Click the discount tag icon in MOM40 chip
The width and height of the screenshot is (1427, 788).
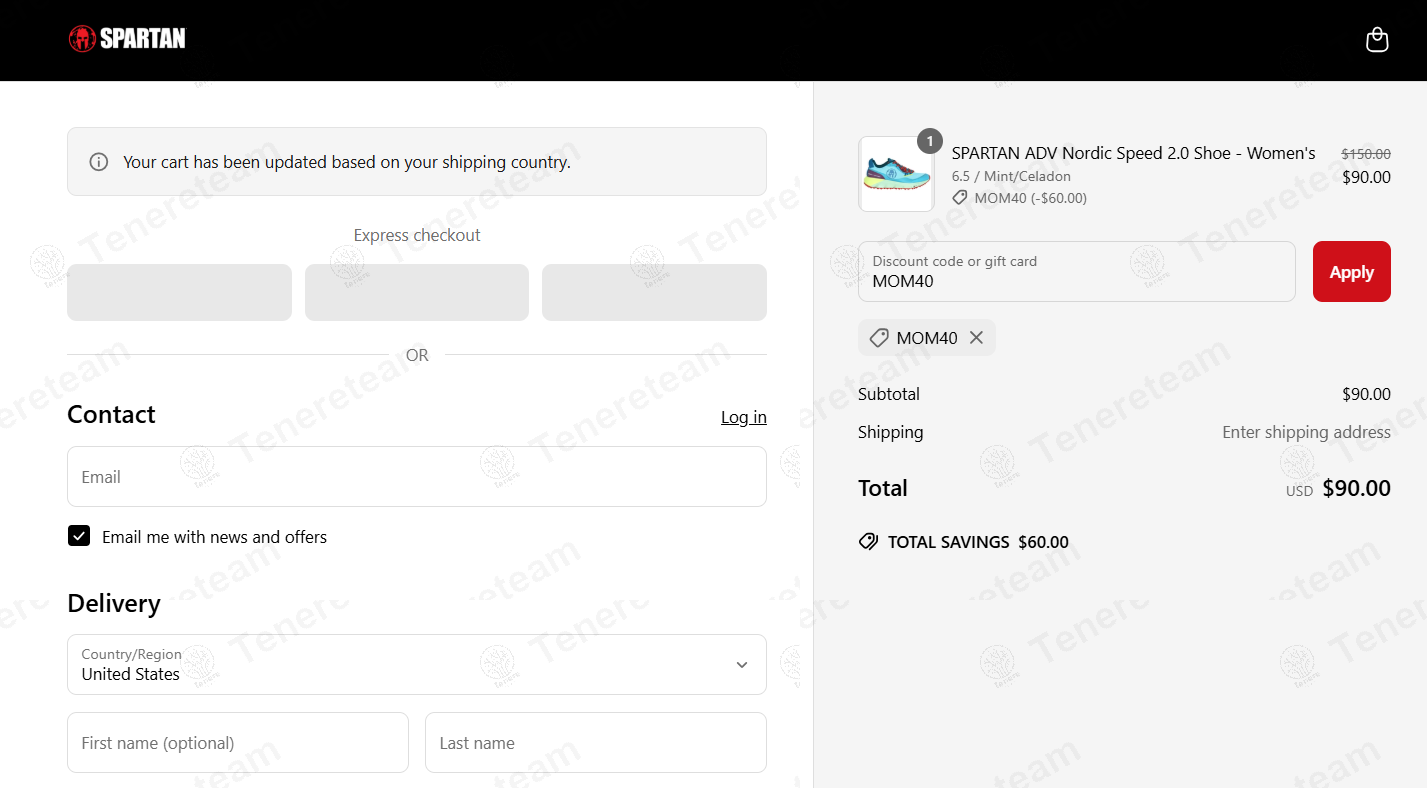pos(879,338)
